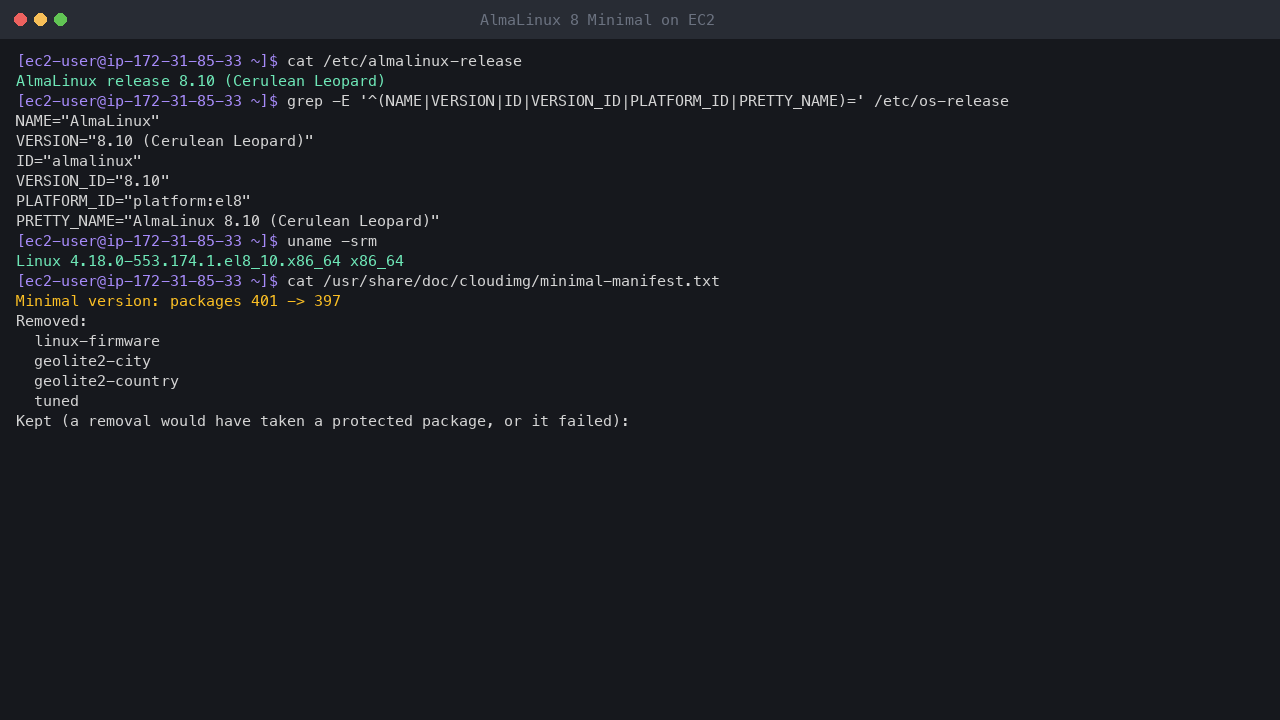Select the ID="almalinux" line

coord(79,161)
